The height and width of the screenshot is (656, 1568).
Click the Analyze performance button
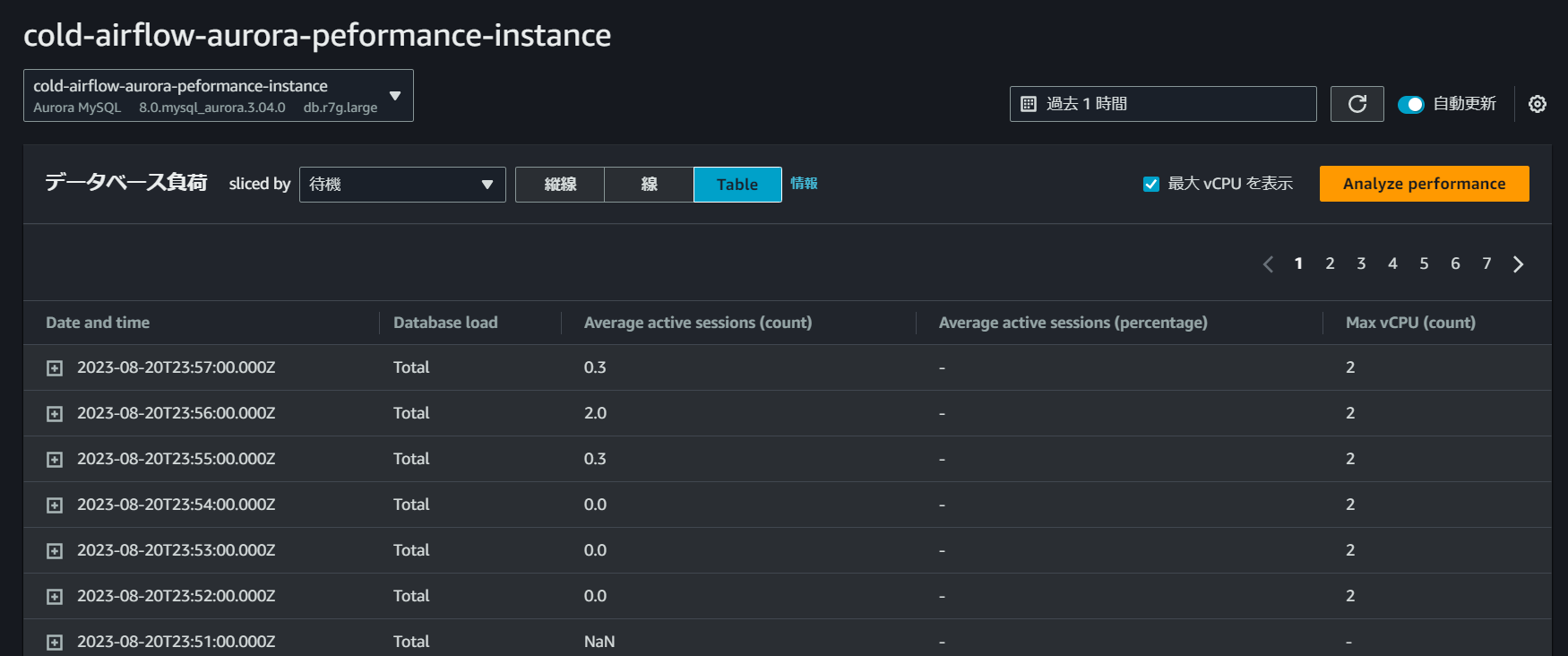coord(1424,184)
